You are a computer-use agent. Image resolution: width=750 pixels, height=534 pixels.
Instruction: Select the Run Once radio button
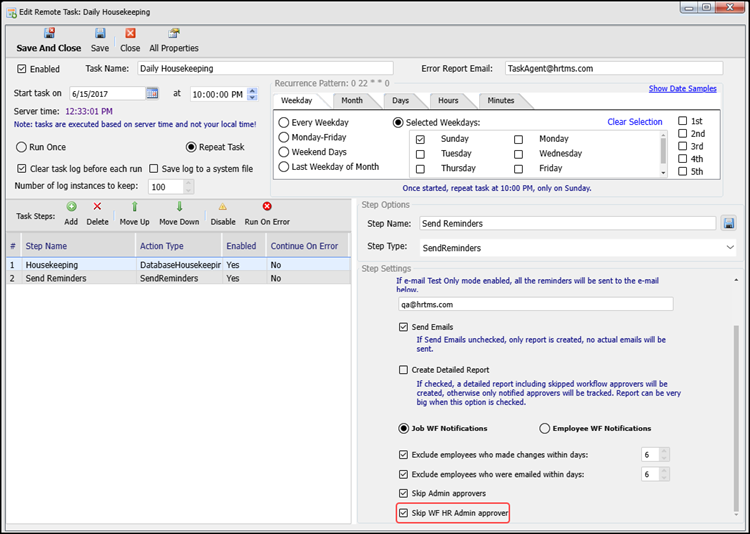pyautogui.click(x=21, y=146)
